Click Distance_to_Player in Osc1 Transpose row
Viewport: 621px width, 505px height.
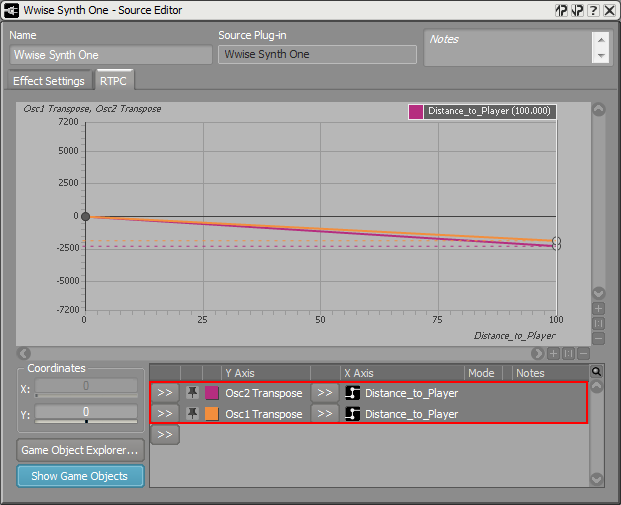[411, 414]
